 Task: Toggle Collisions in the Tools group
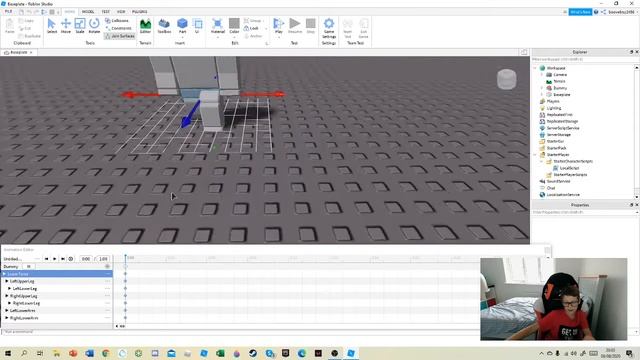click(x=117, y=20)
